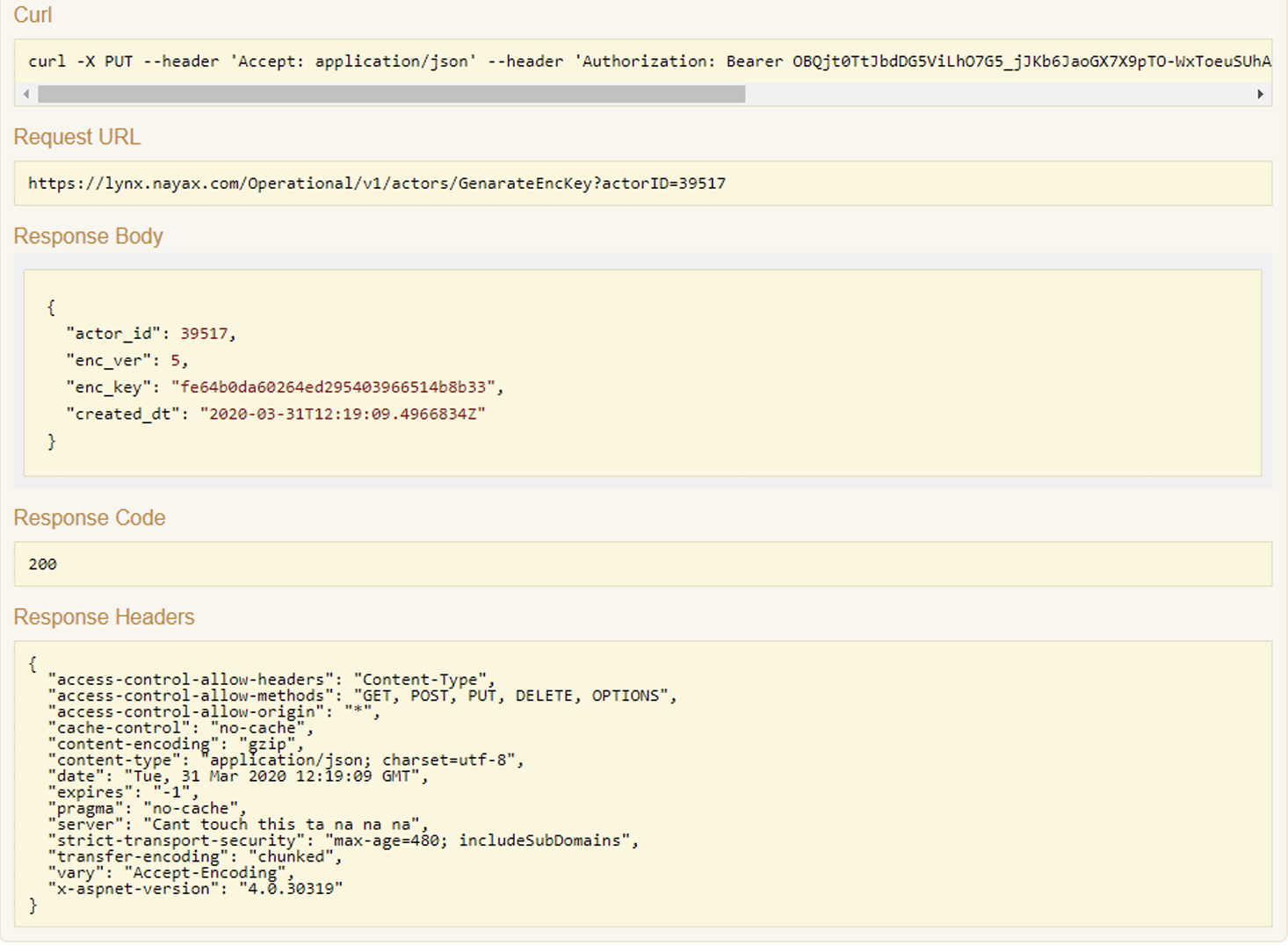
Task: Click the expires "-1" header line
Action: (124, 792)
